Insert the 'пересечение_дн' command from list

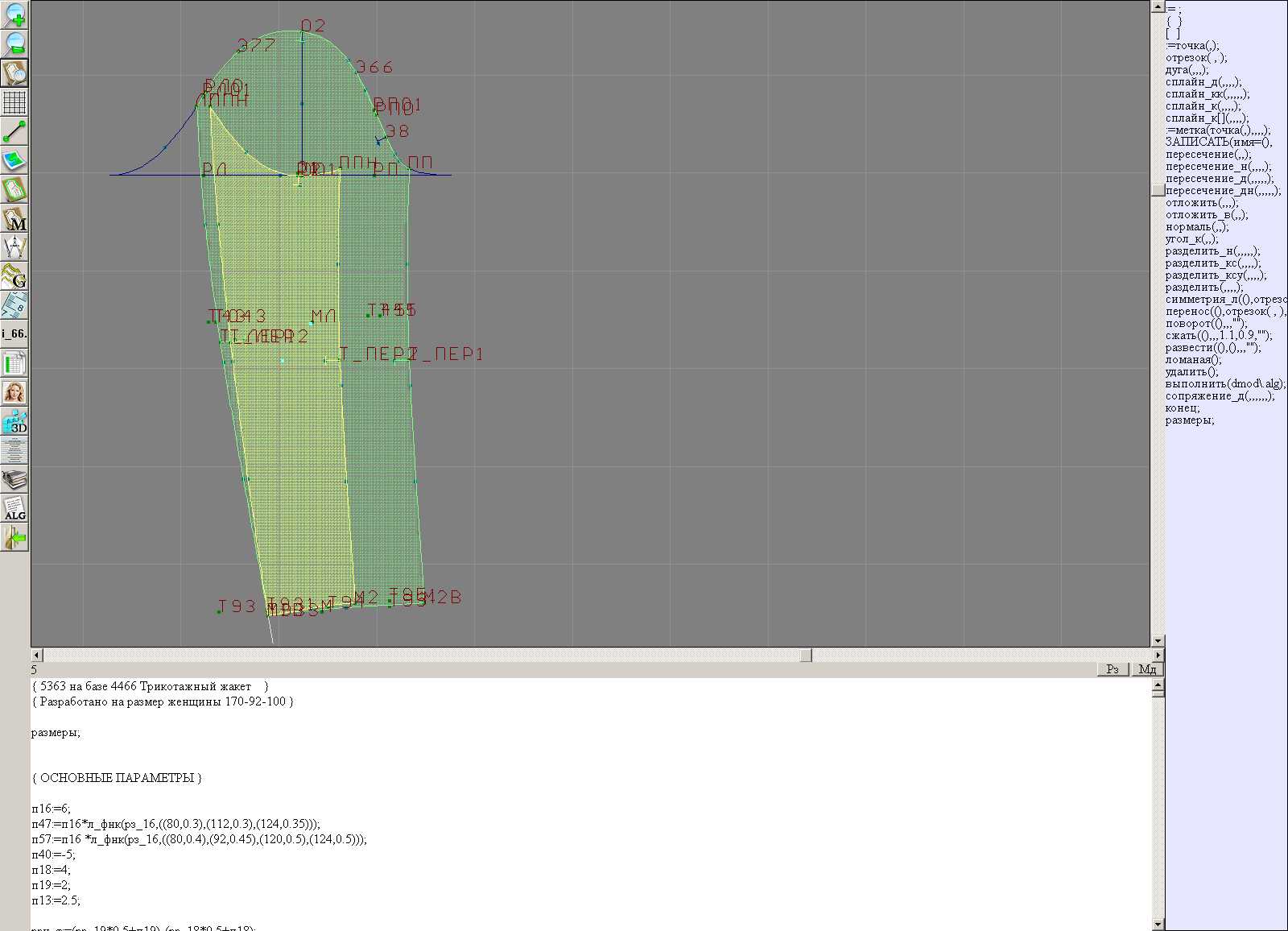[1223, 191]
